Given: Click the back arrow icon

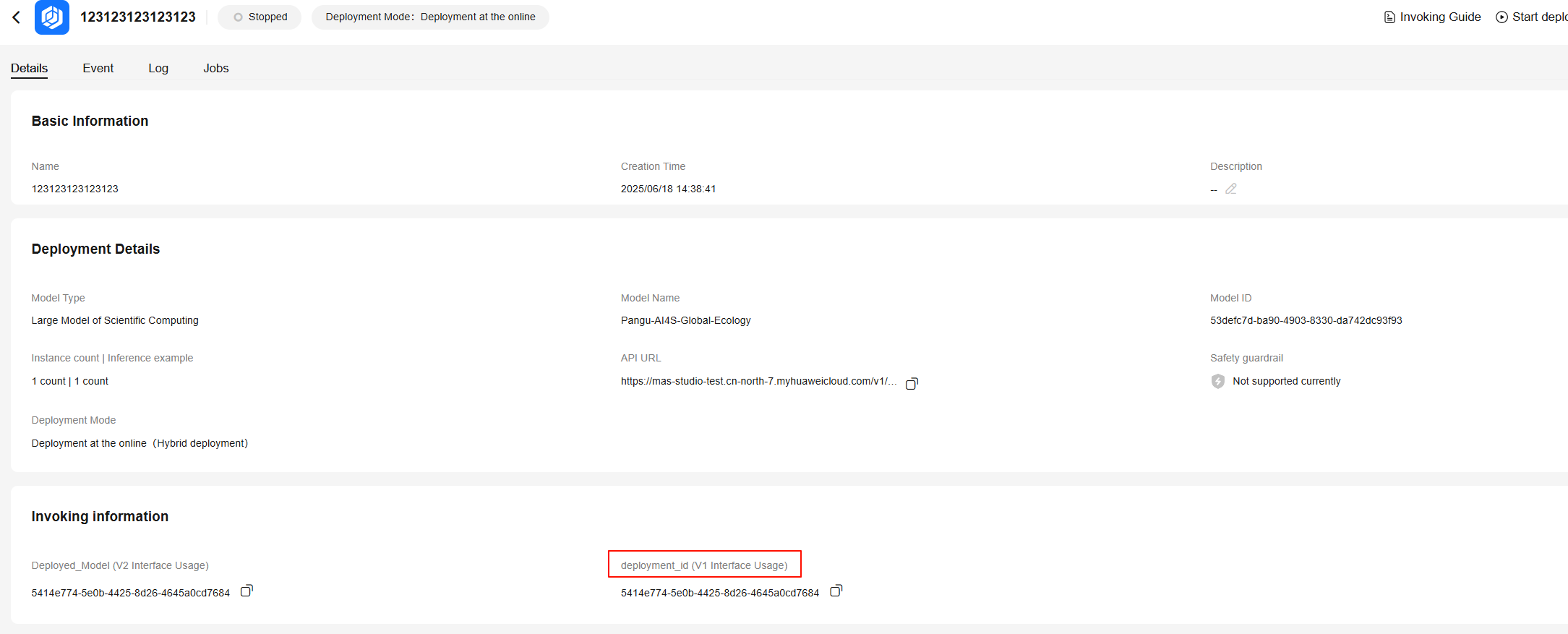Looking at the screenshot, I should (x=17, y=17).
